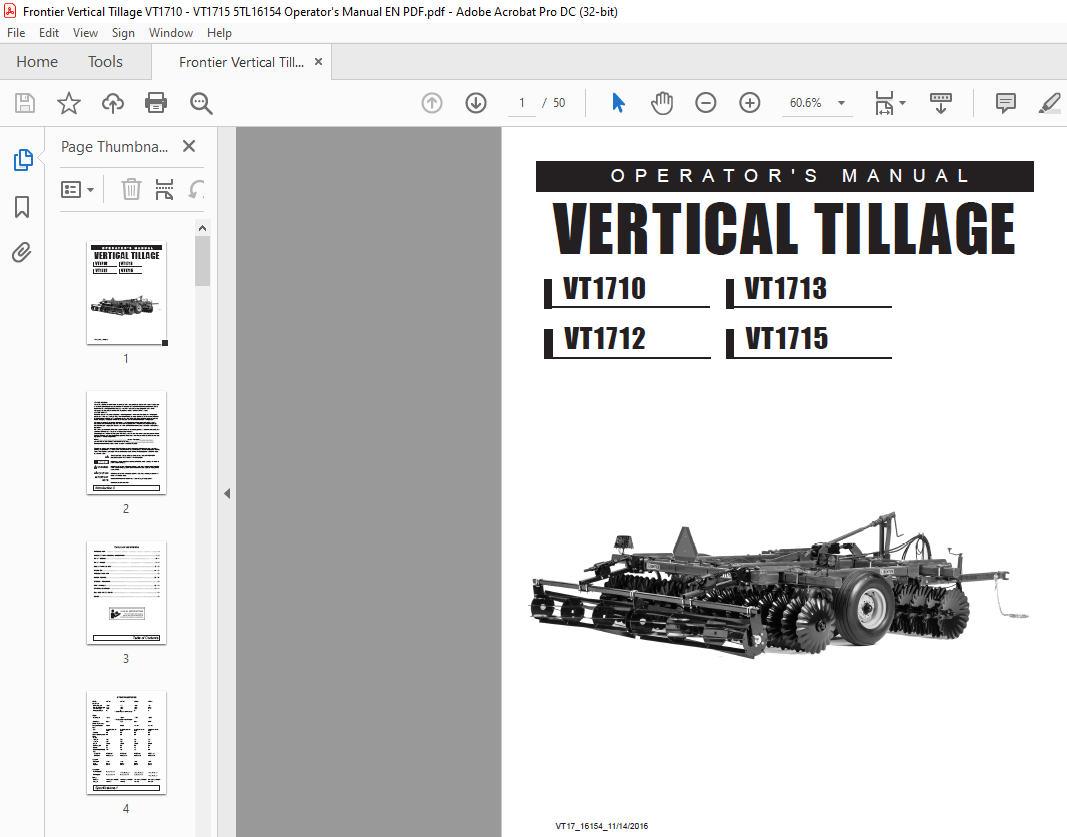Open the Bookmarks sidebar panel
This screenshot has width=1067, height=837.
(22, 207)
